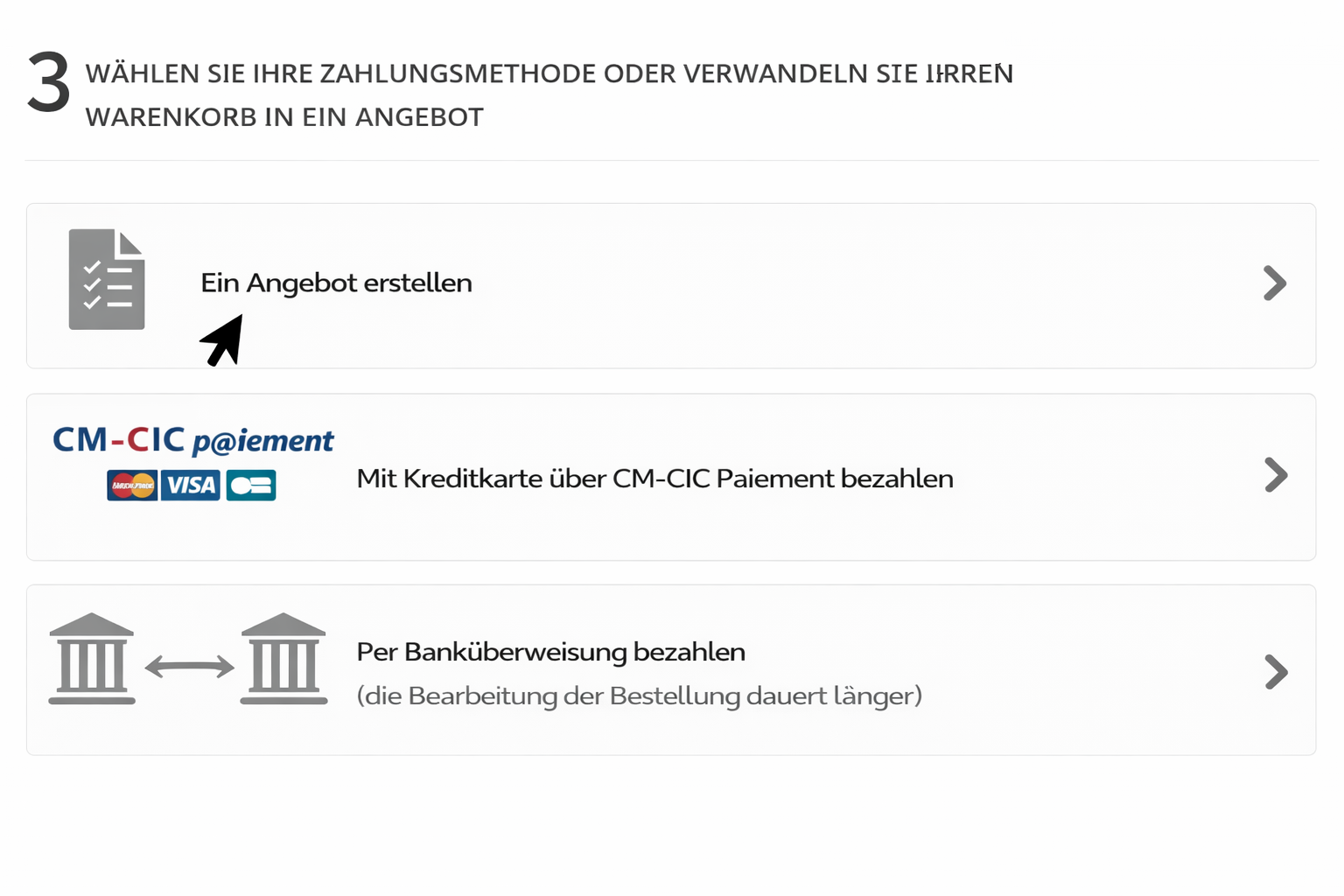Click the right bank building icon

(283, 659)
